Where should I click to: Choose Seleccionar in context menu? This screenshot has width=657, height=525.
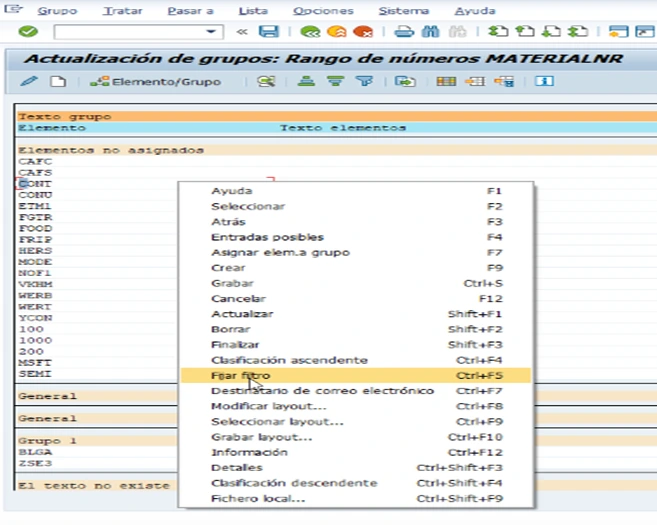[x=356, y=207]
